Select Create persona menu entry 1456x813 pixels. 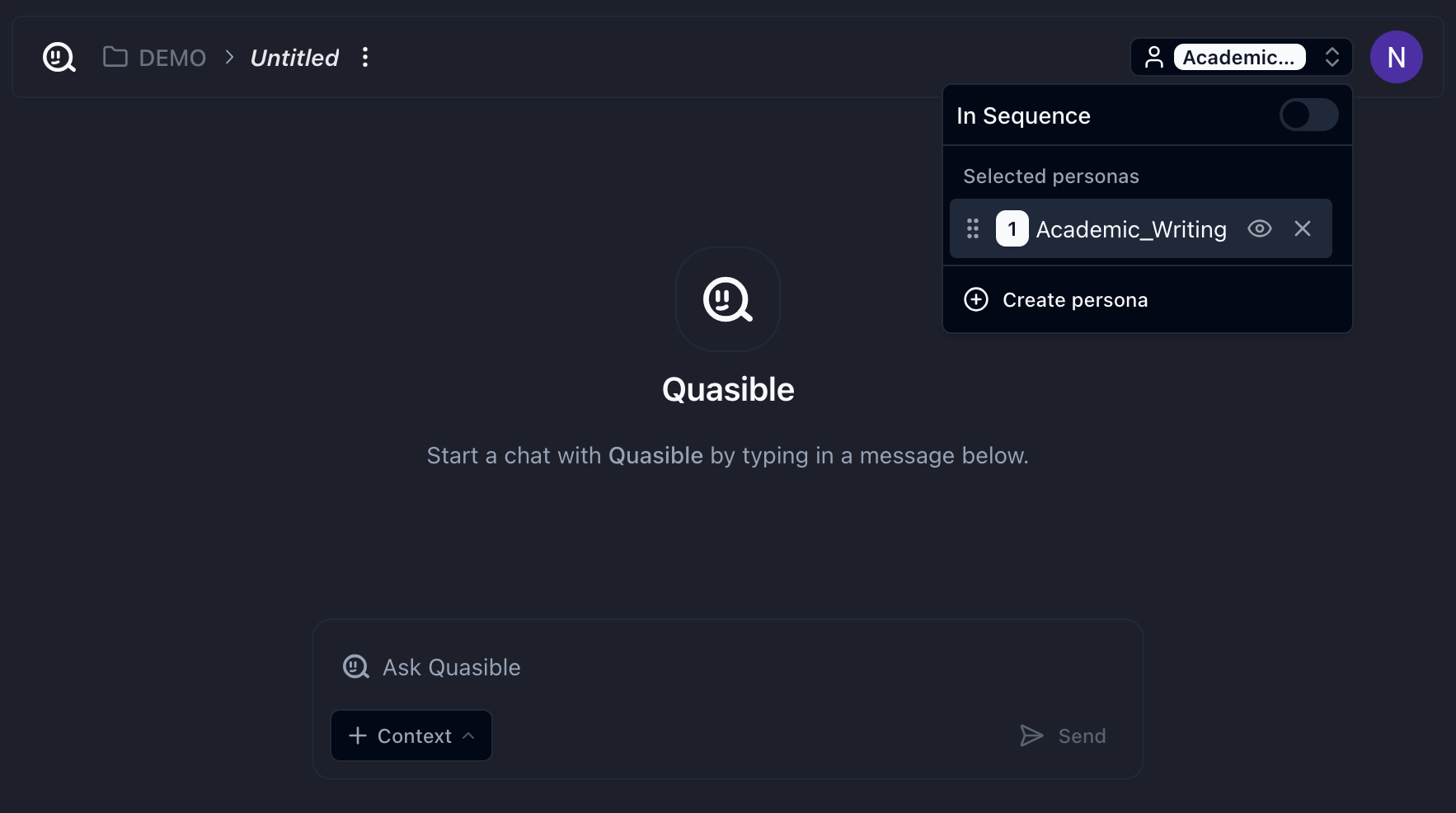click(x=1075, y=300)
